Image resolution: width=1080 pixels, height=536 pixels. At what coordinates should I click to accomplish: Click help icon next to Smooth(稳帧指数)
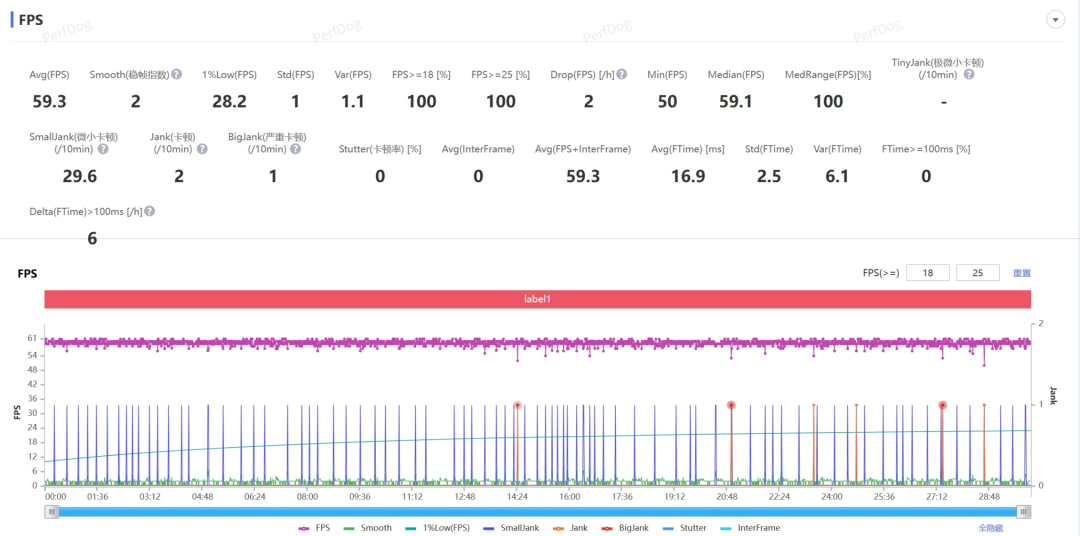176,75
